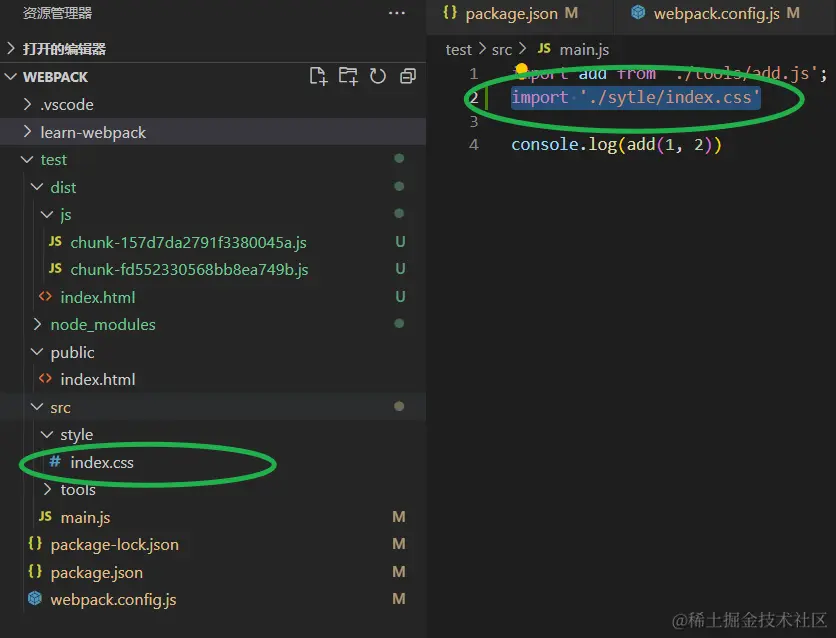Click the braces icon of package.json in tree
The width and height of the screenshot is (836, 638).
coord(35,571)
